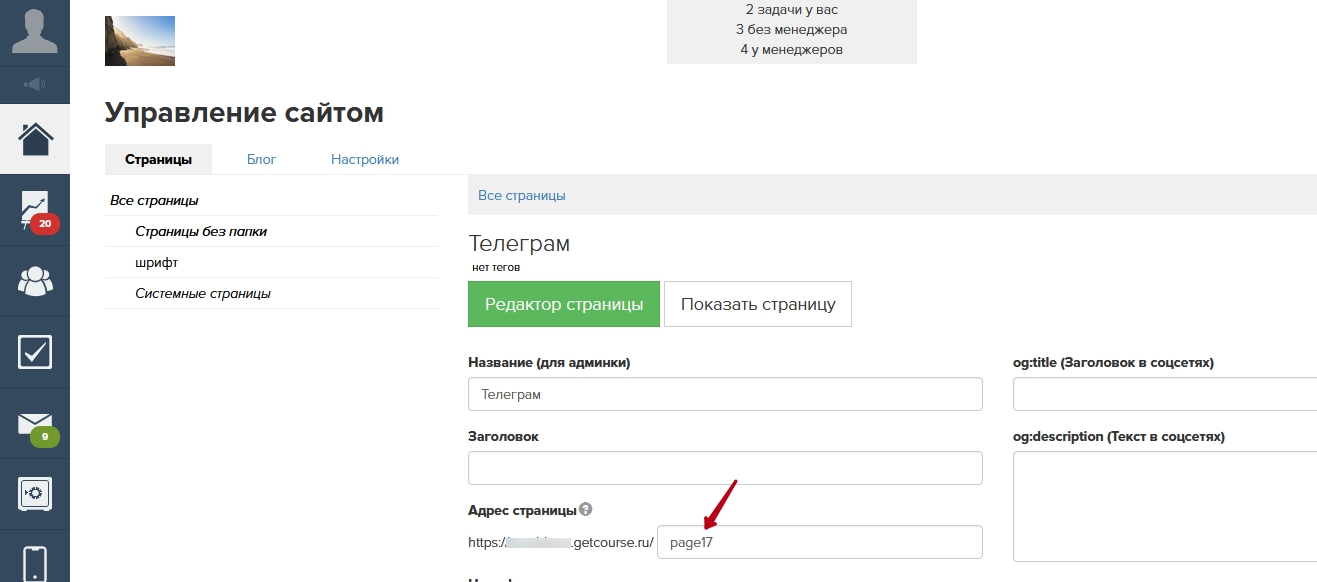Screen dimensions: 1317x582
Task: Select the шрифт folder in tree
Action: click(157, 262)
